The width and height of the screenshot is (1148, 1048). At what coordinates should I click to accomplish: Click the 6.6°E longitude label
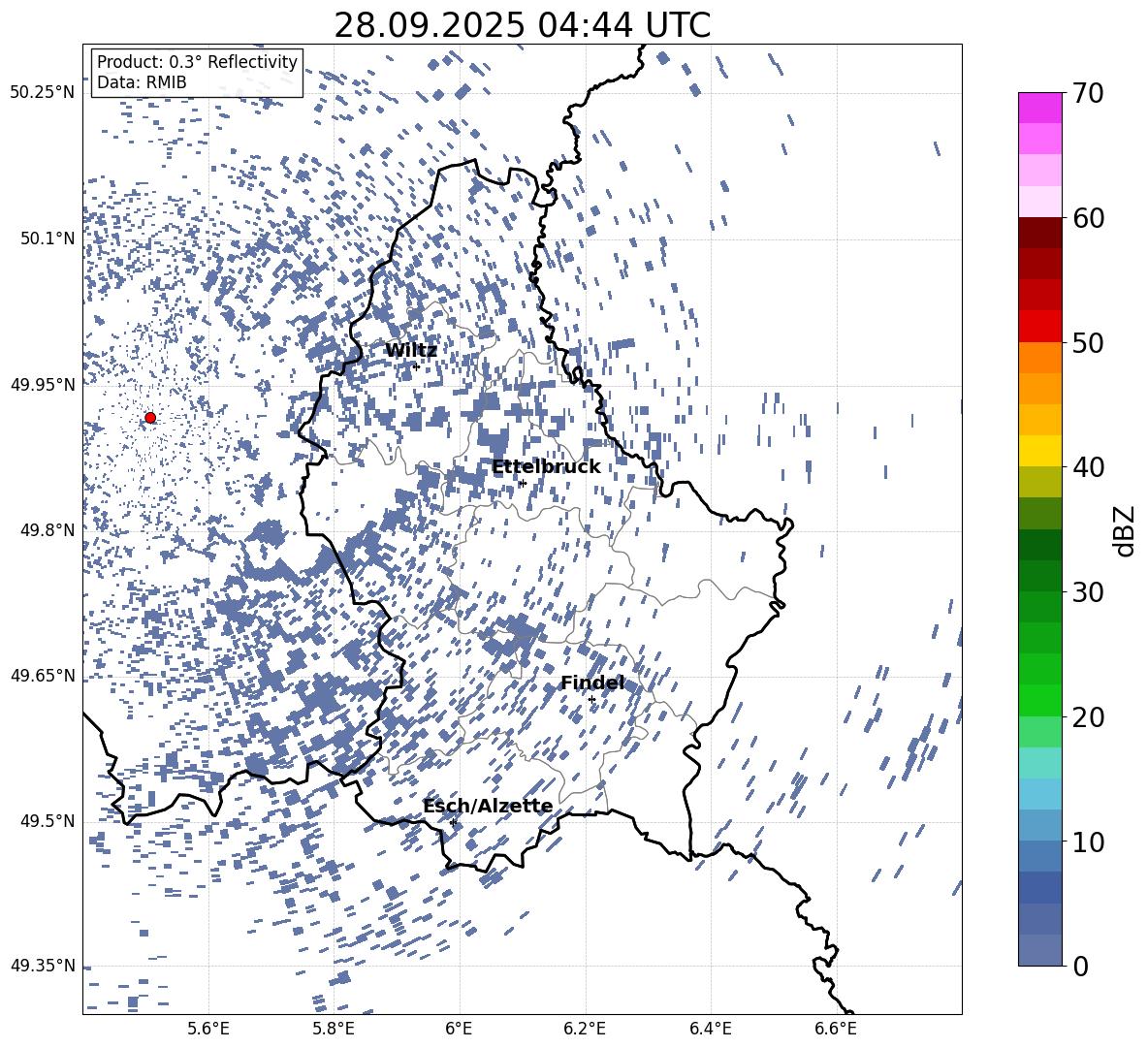coord(836,1029)
